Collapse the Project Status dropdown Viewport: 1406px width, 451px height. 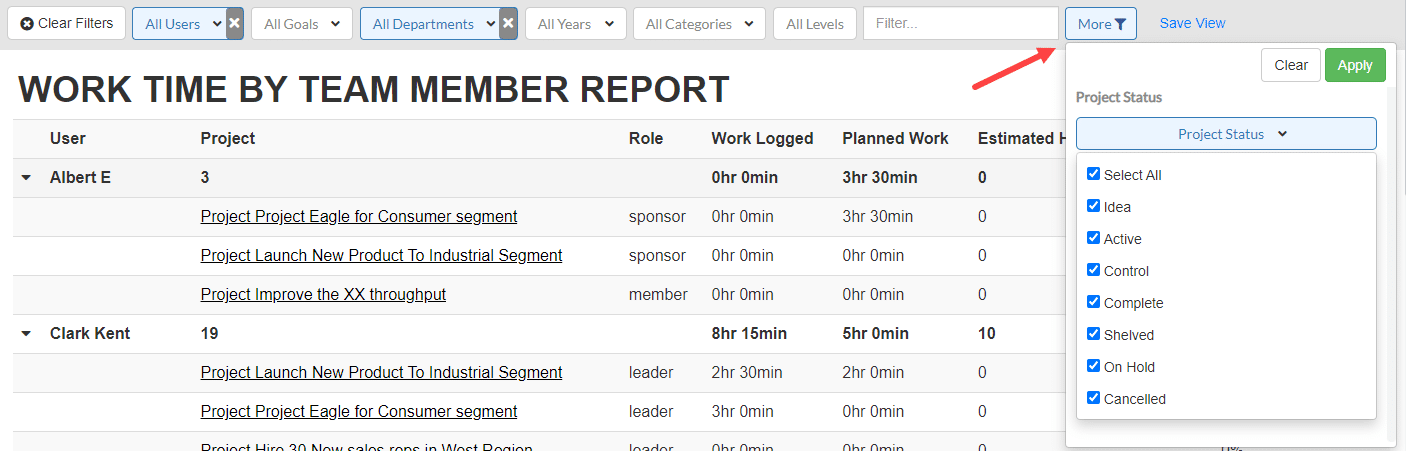pos(1226,134)
